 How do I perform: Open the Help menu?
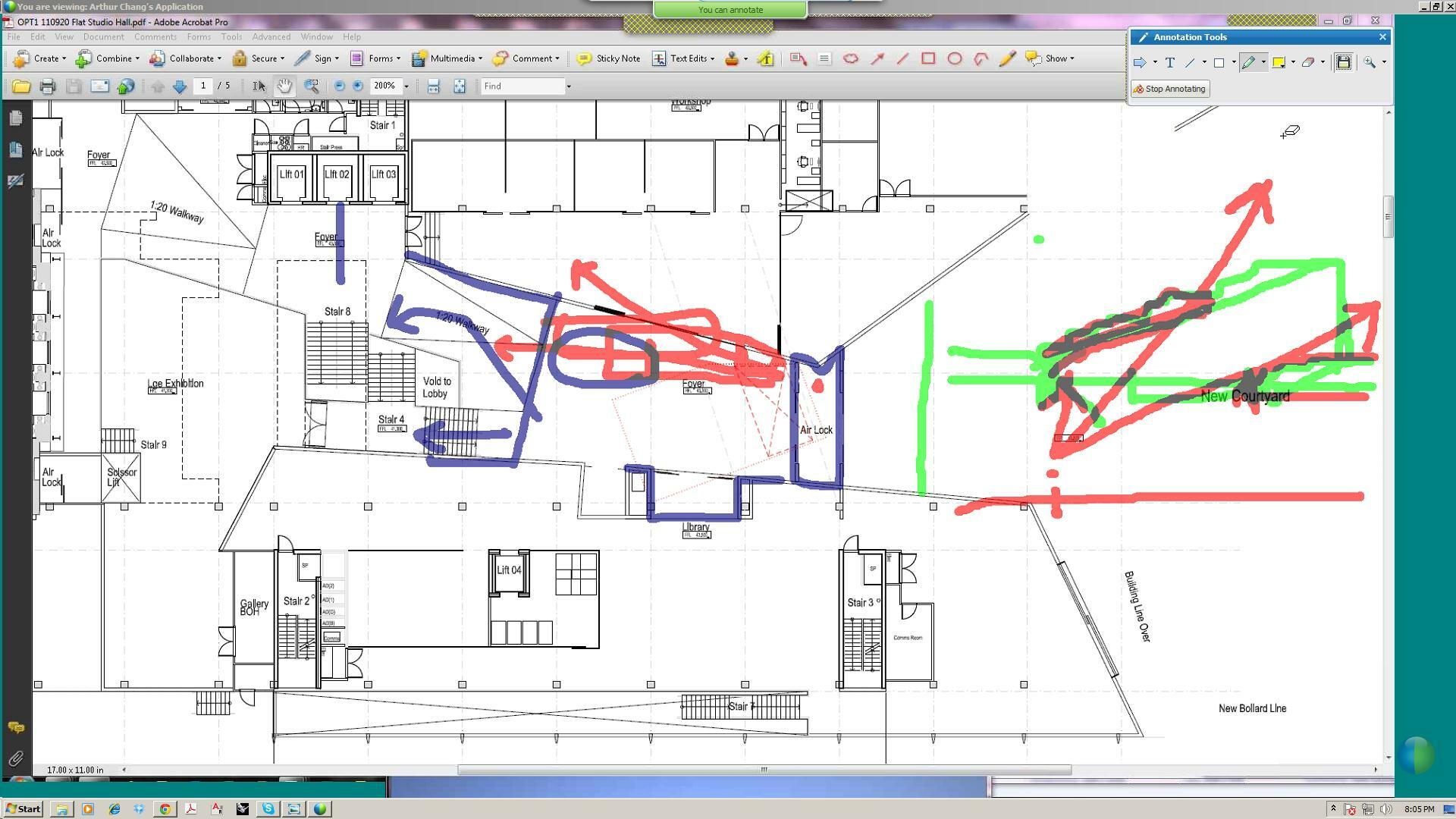click(x=352, y=36)
